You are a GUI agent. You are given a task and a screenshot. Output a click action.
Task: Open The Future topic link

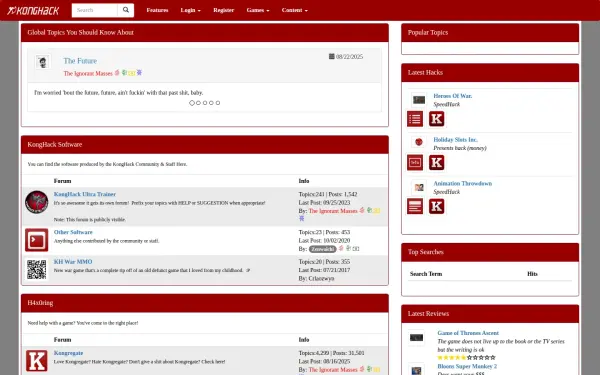[80, 61]
